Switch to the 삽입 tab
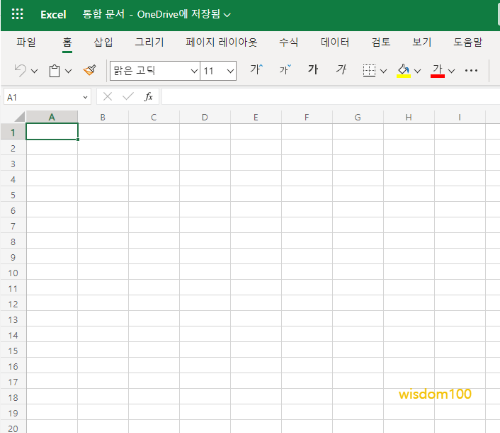This screenshot has width=500, height=433. point(103,42)
